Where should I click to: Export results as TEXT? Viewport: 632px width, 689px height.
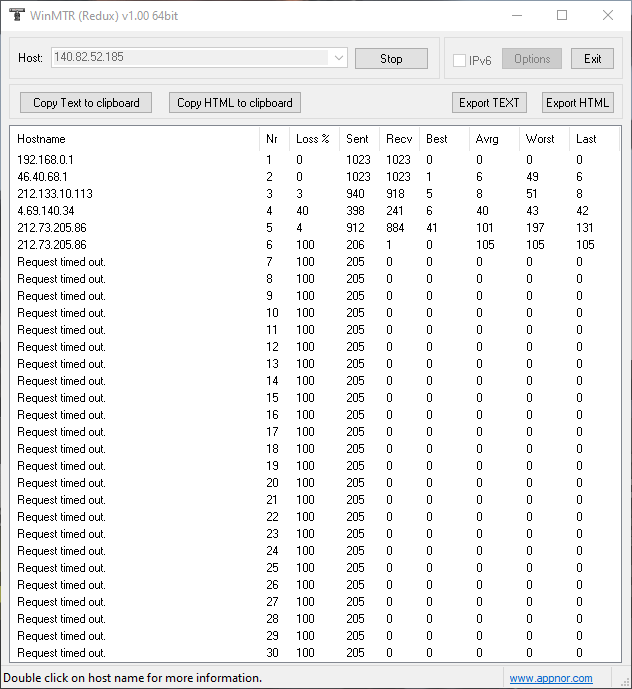(x=489, y=102)
